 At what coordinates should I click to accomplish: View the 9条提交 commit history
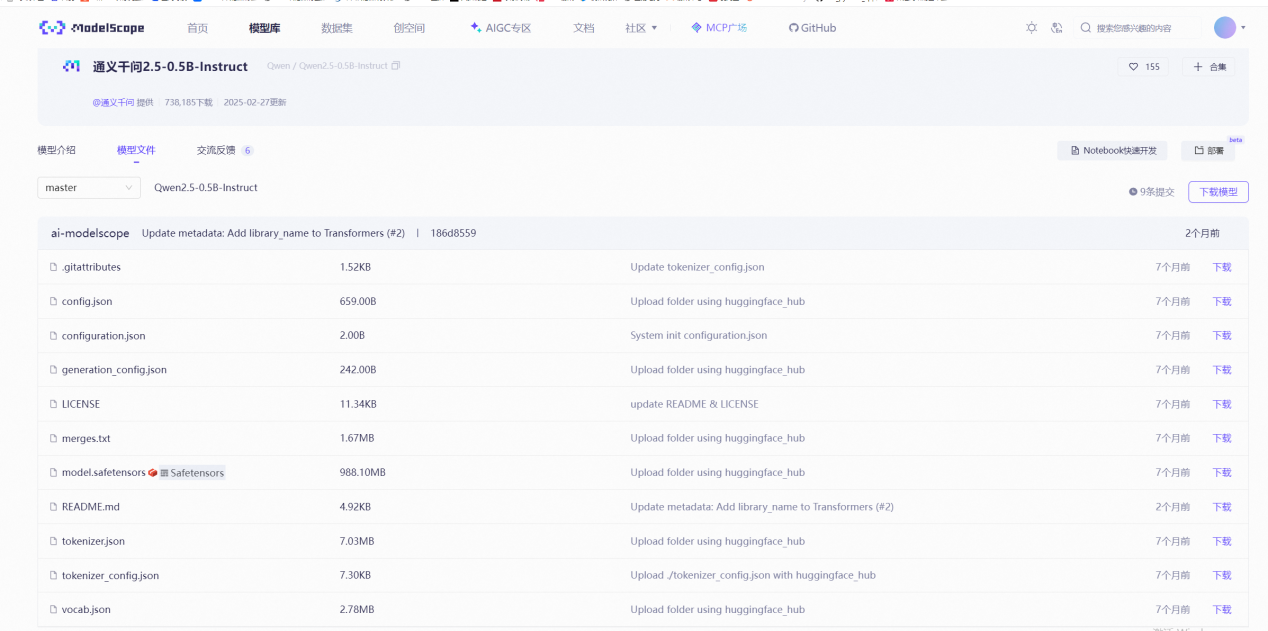(x=1152, y=192)
